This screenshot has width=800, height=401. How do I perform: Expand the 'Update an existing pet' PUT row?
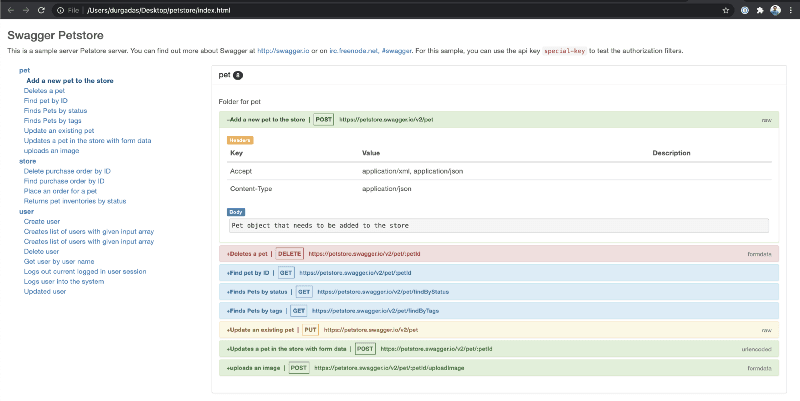499,330
